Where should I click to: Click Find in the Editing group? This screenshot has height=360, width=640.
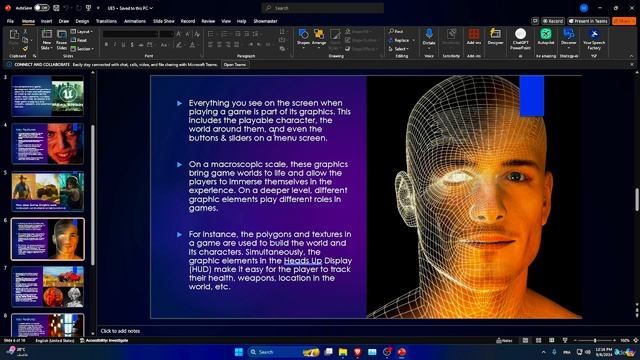(x=396, y=31)
